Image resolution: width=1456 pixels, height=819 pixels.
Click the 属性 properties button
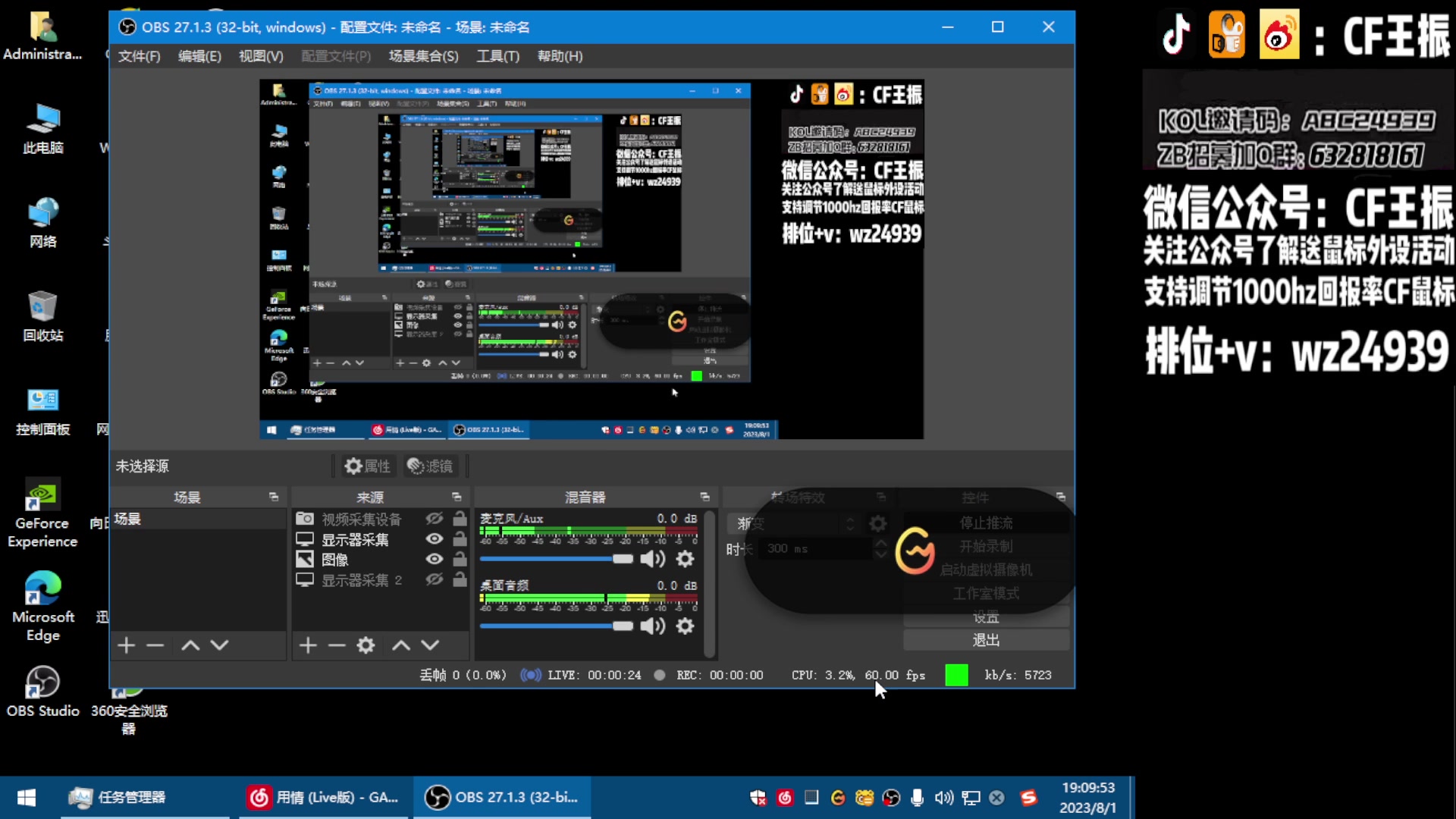(x=367, y=466)
